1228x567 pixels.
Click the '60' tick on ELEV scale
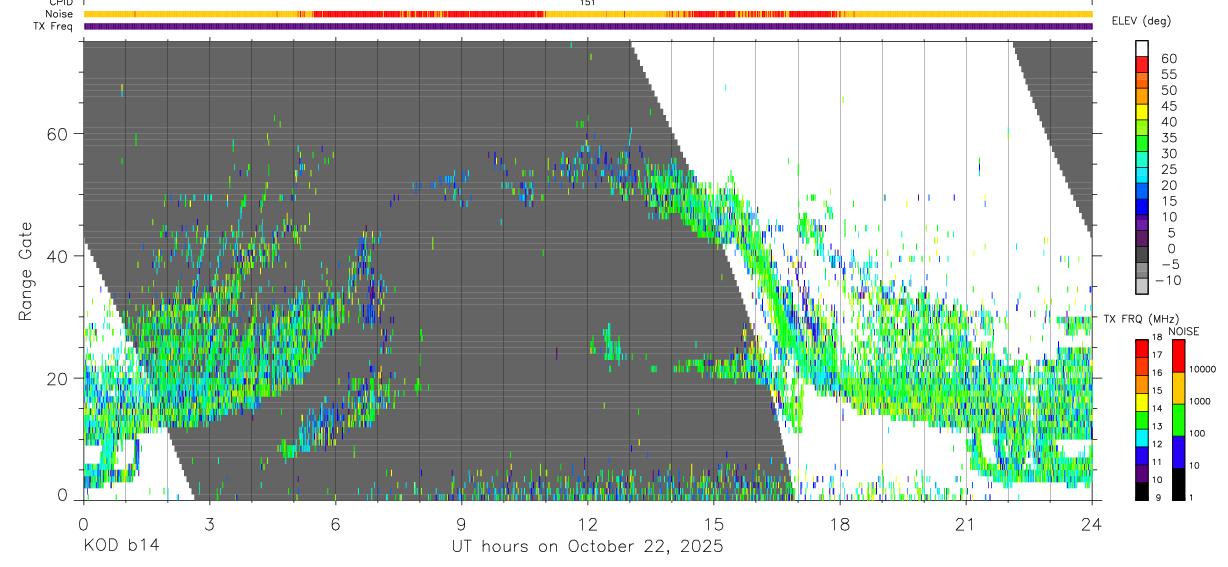(1168, 58)
